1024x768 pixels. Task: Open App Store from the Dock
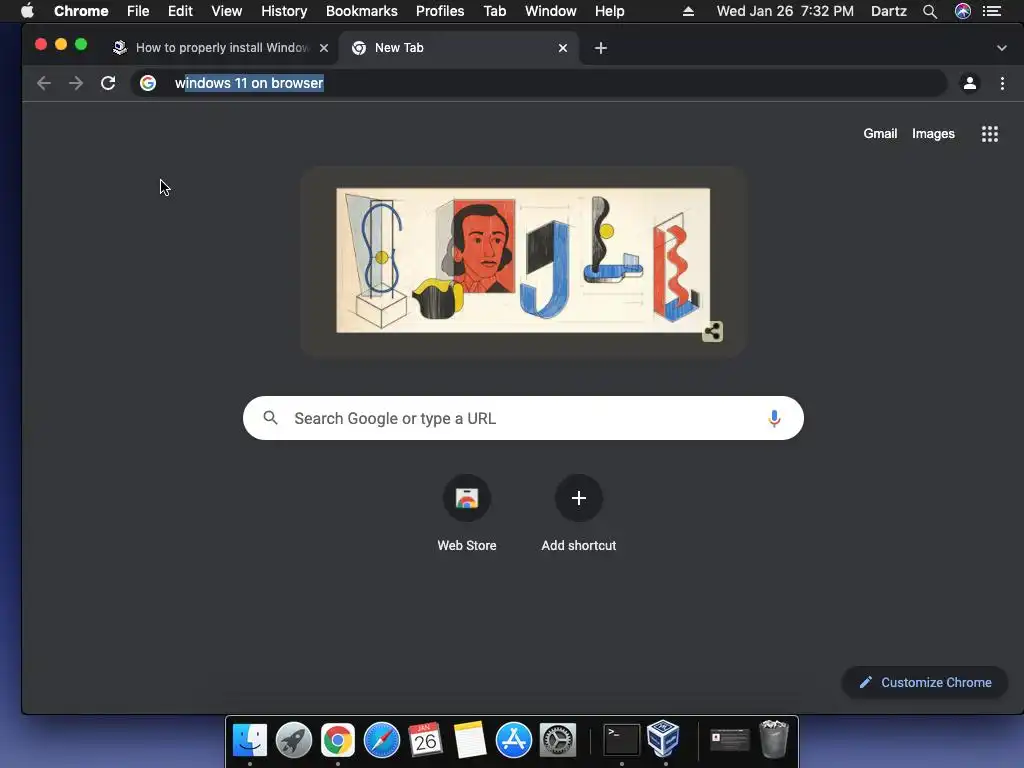tap(513, 740)
